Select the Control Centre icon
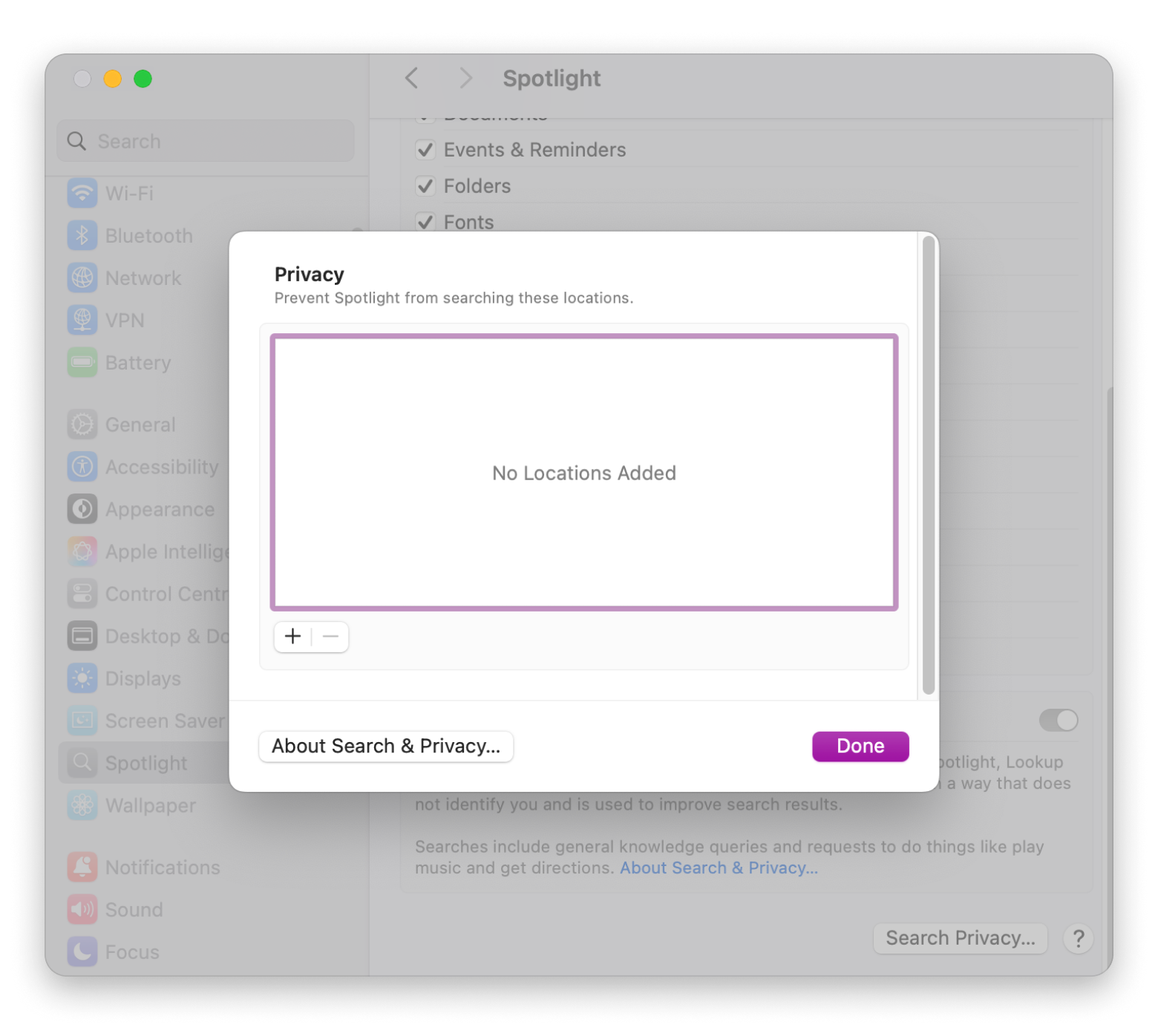The width and height of the screenshot is (1158, 1036). (82, 594)
